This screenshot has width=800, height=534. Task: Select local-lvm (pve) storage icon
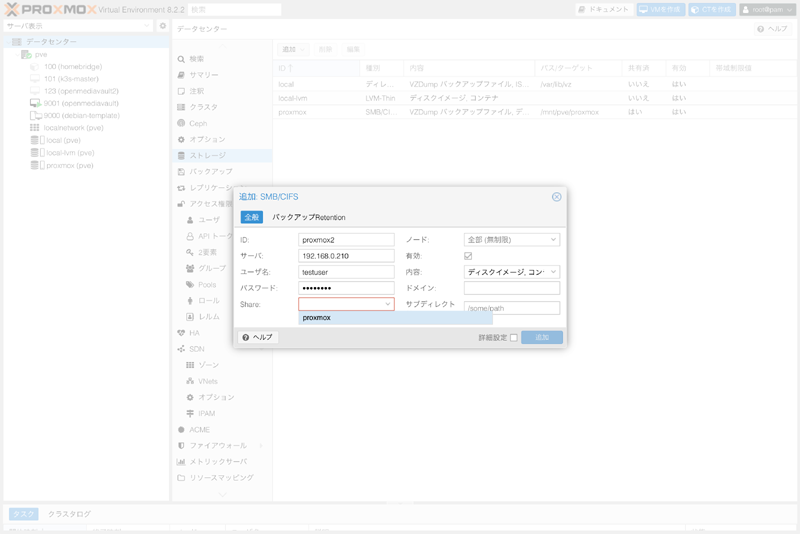pyautogui.click(x=38, y=153)
